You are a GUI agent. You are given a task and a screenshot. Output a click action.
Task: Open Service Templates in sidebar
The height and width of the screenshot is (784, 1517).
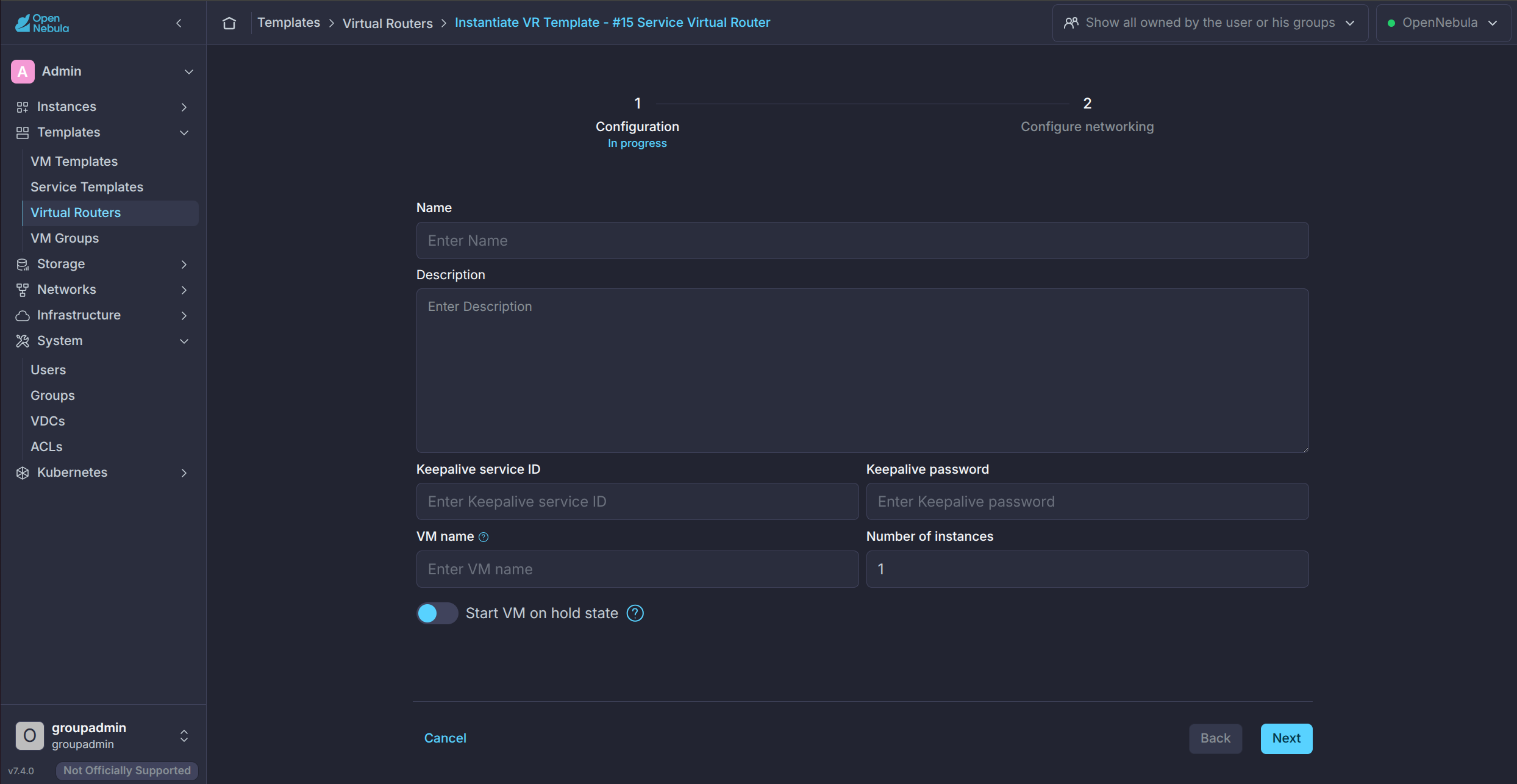tap(87, 187)
